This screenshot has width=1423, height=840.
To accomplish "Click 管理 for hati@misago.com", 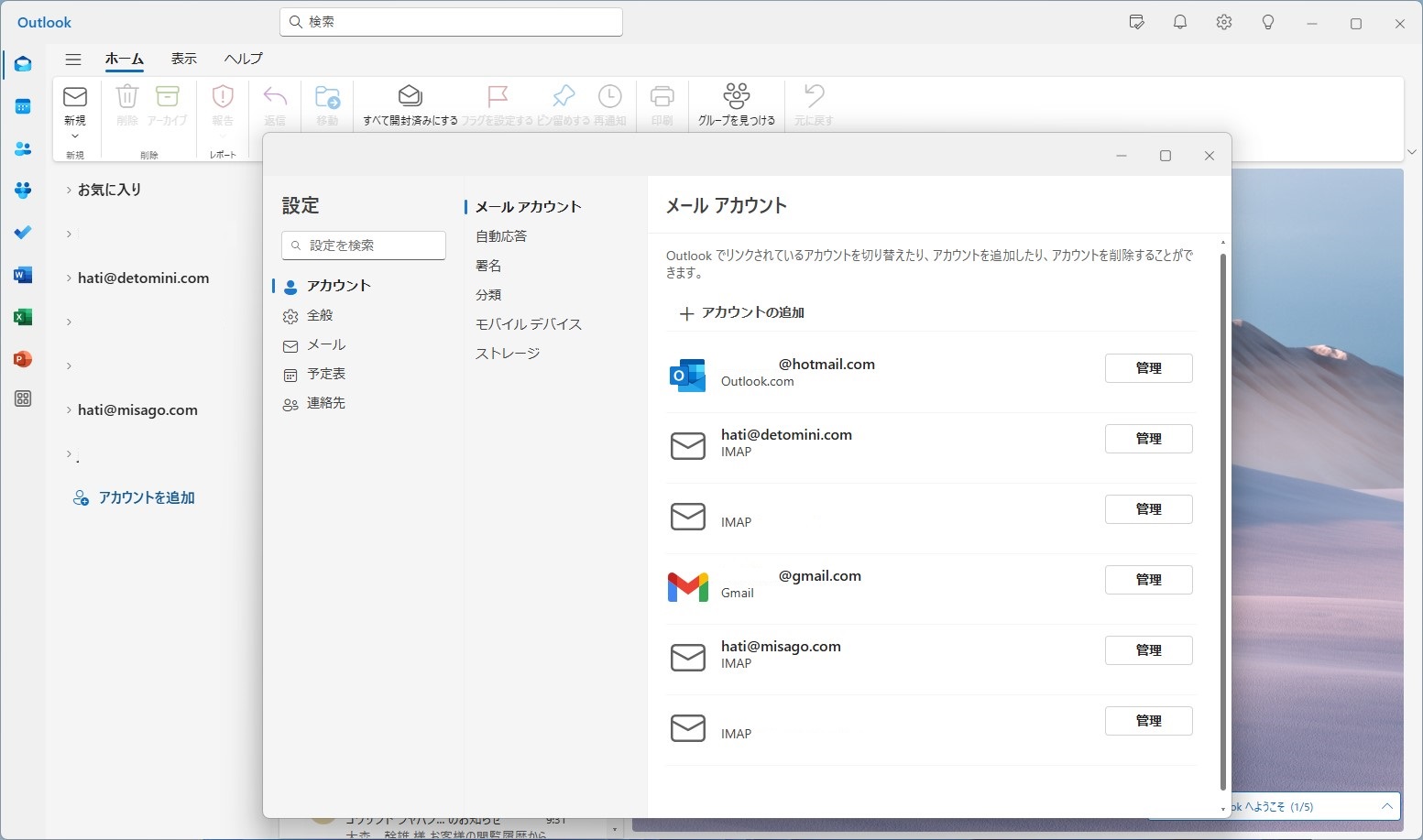I will [x=1149, y=650].
